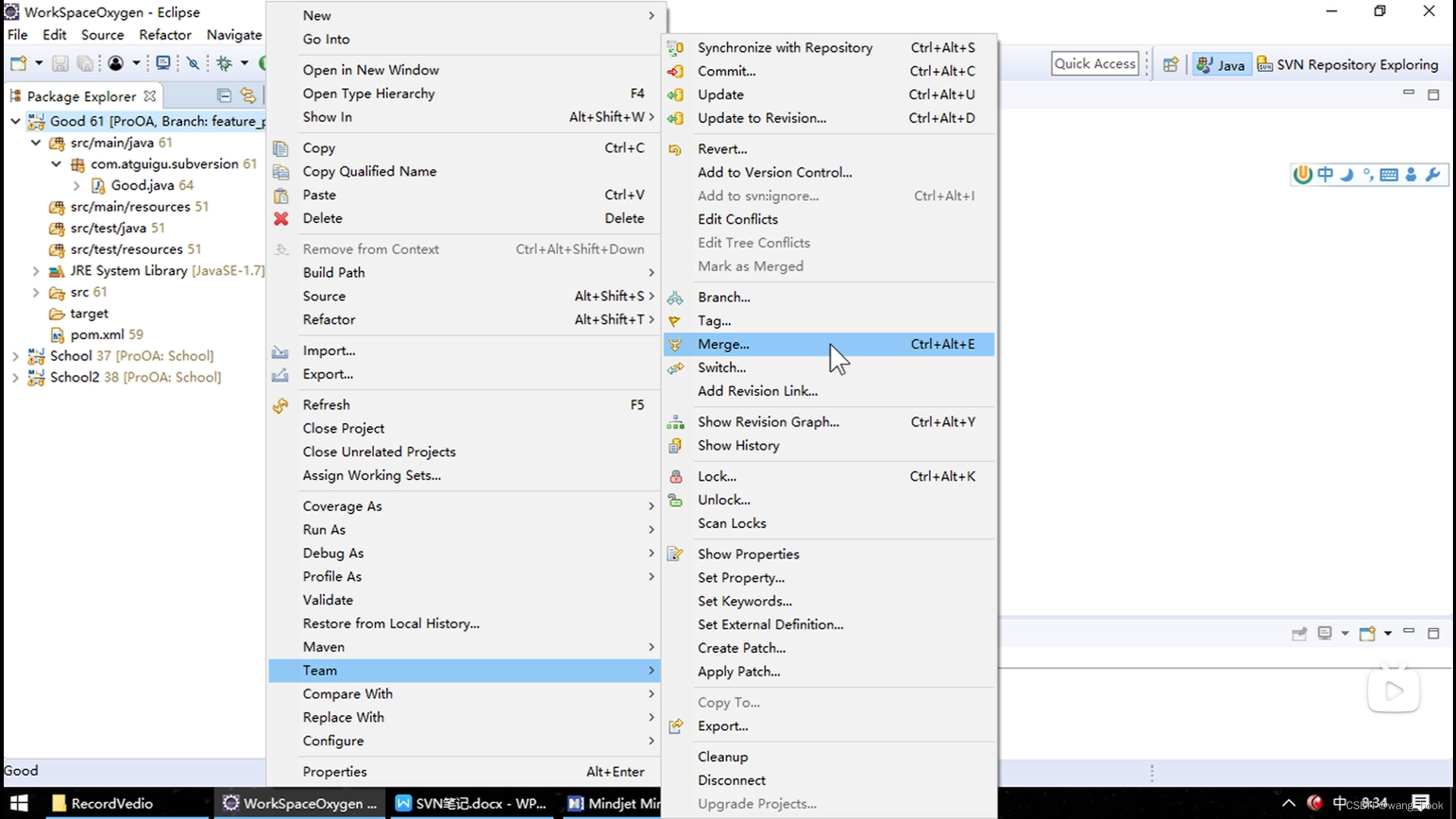Switch to Java perspective
The height and width of the screenshot is (819, 1456).
point(1220,64)
